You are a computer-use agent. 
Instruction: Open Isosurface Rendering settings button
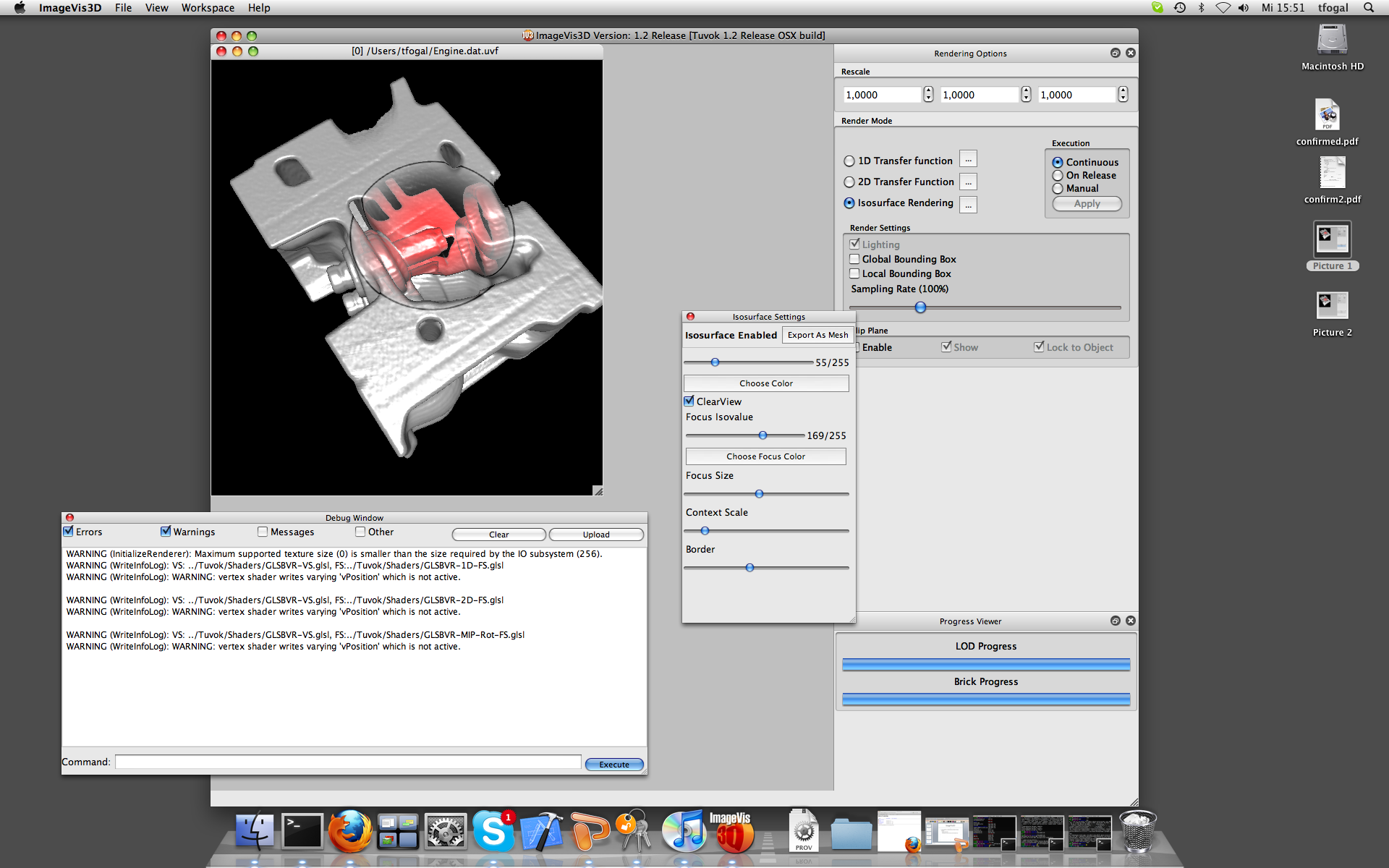[x=968, y=205]
